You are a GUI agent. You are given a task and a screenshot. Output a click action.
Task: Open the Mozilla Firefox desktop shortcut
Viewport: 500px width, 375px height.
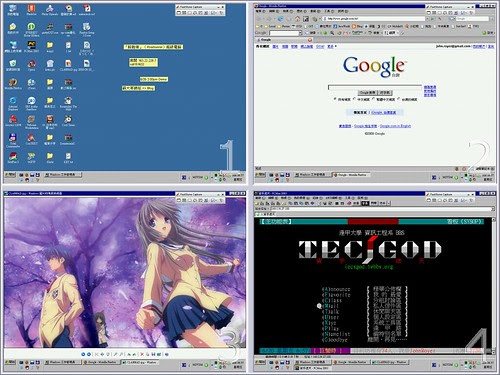click(x=13, y=82)
